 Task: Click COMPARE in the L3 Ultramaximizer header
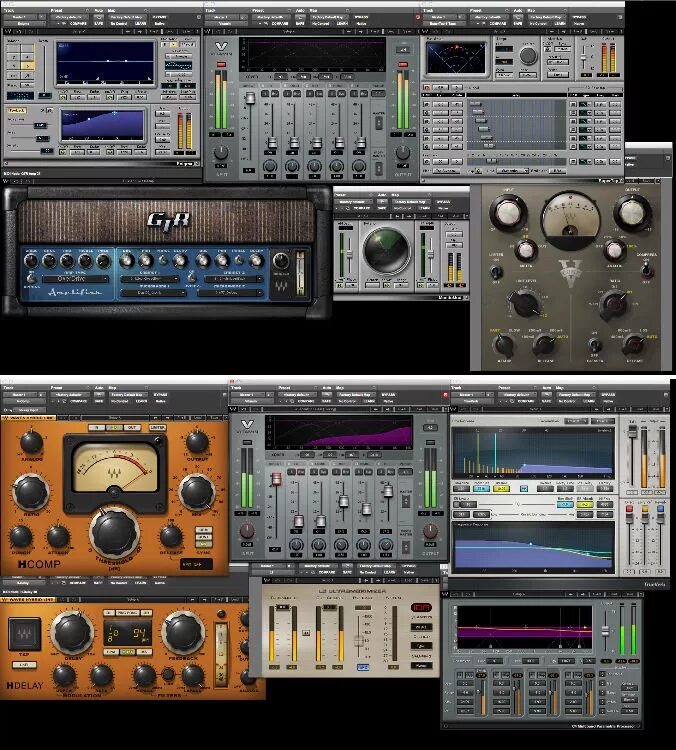tap(327, 573)
